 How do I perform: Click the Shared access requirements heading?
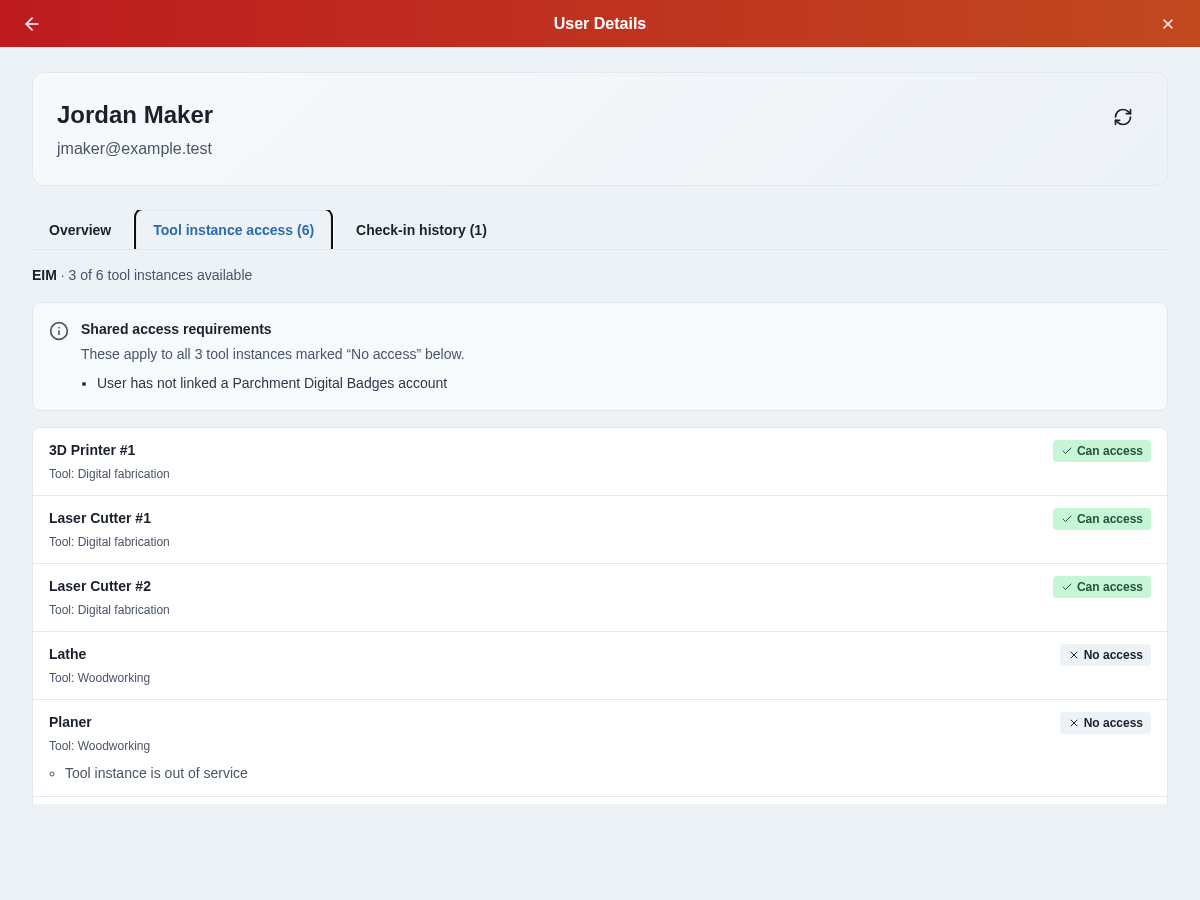(x=176, y=329)
